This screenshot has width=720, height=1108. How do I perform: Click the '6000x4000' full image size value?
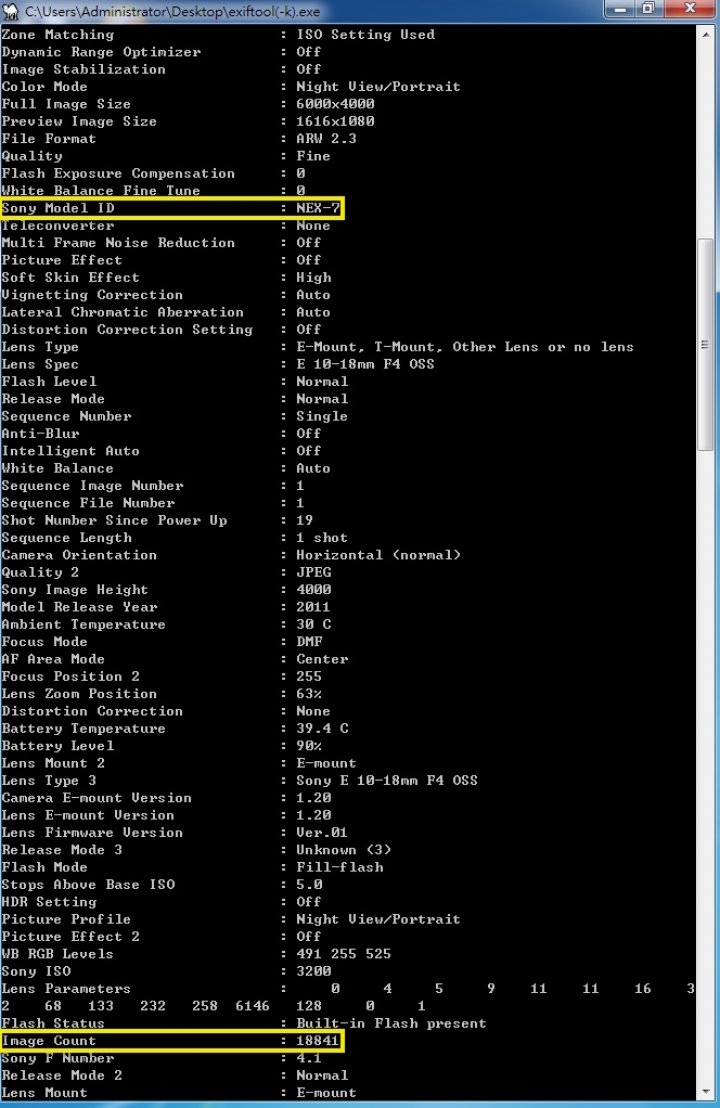coord(335,104)
